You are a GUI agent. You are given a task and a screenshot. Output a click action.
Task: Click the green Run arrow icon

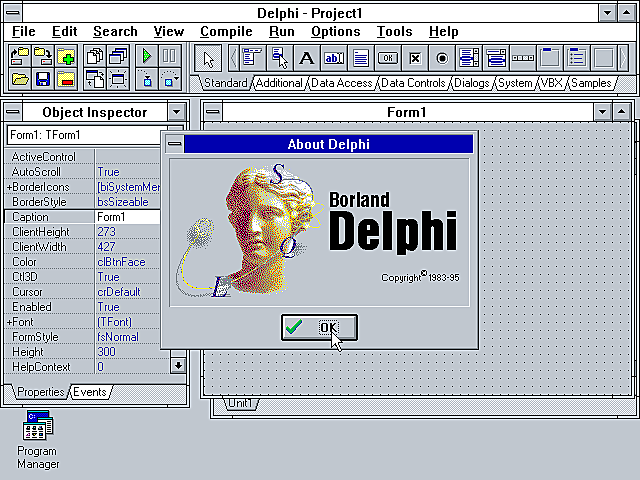point(147,56)
